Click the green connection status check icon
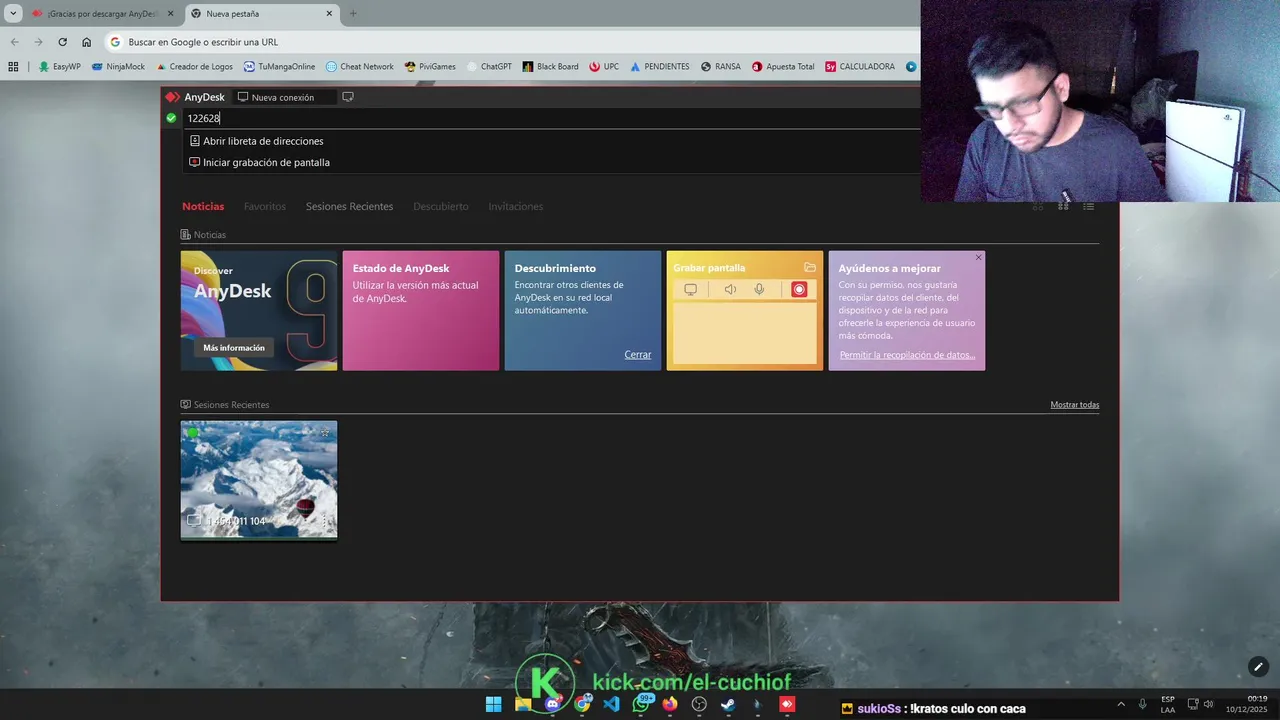The height and width of the screenshot is (720, 1280). point(171,118)
